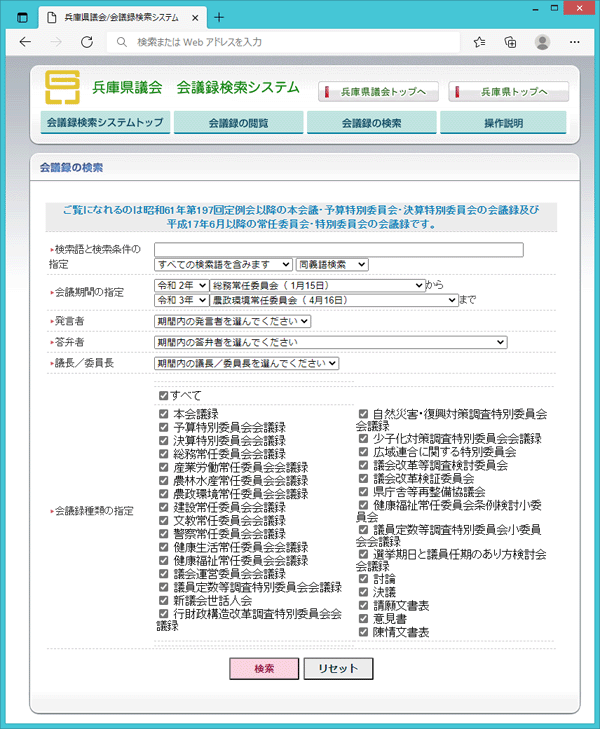Open 同義語検索 dropdown
Screen dimensions: 600x729
tap(332, 265)
